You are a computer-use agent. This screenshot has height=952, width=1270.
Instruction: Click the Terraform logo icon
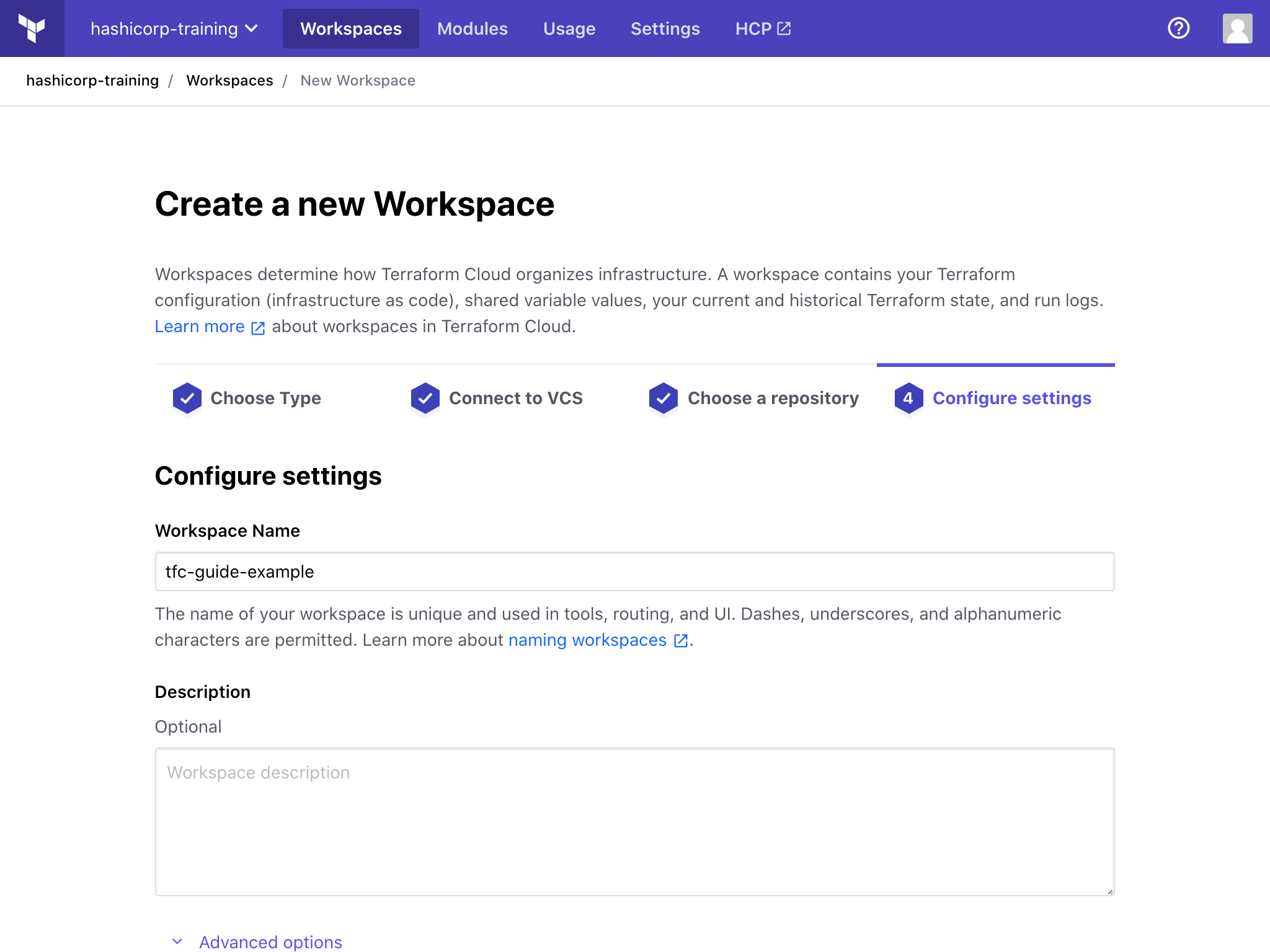click(x=32, y=29)
